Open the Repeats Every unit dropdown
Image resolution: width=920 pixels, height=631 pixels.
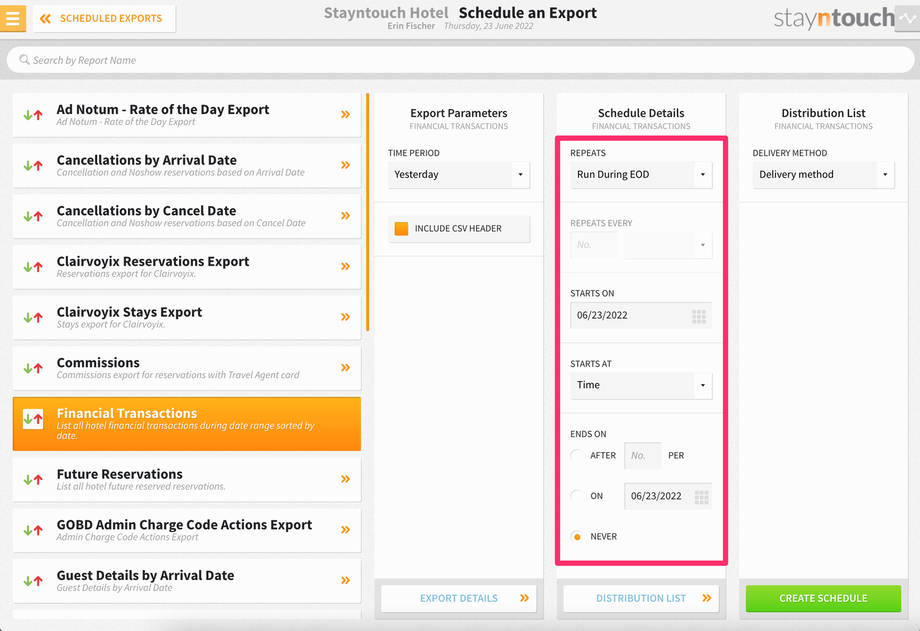pos(668,245)
